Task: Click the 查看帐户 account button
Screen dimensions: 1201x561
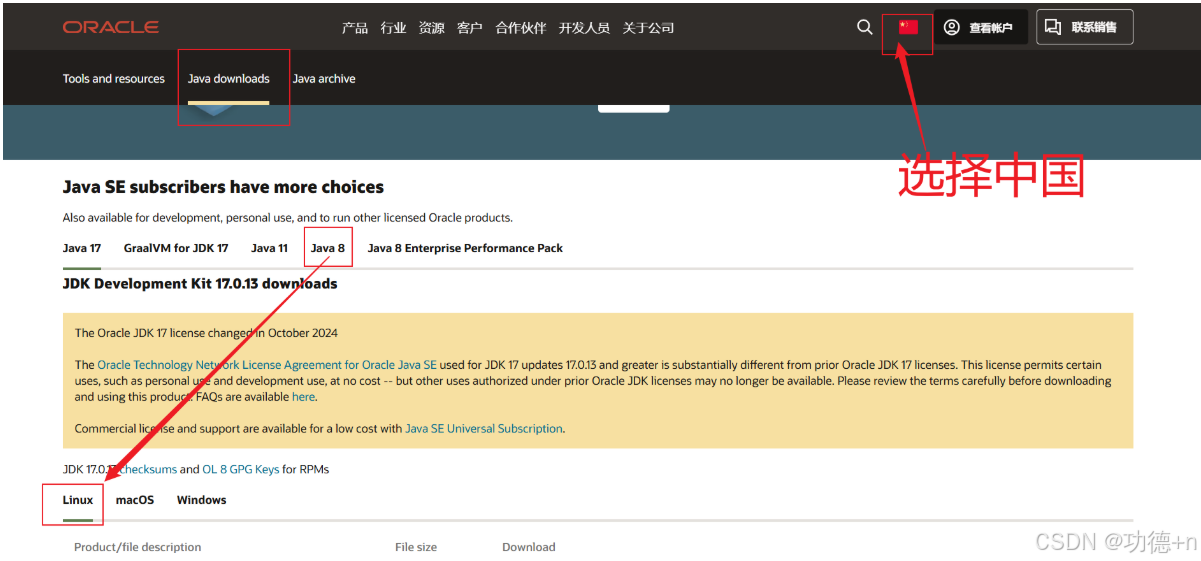Action: pyautogui.click(x=980, y=28)
